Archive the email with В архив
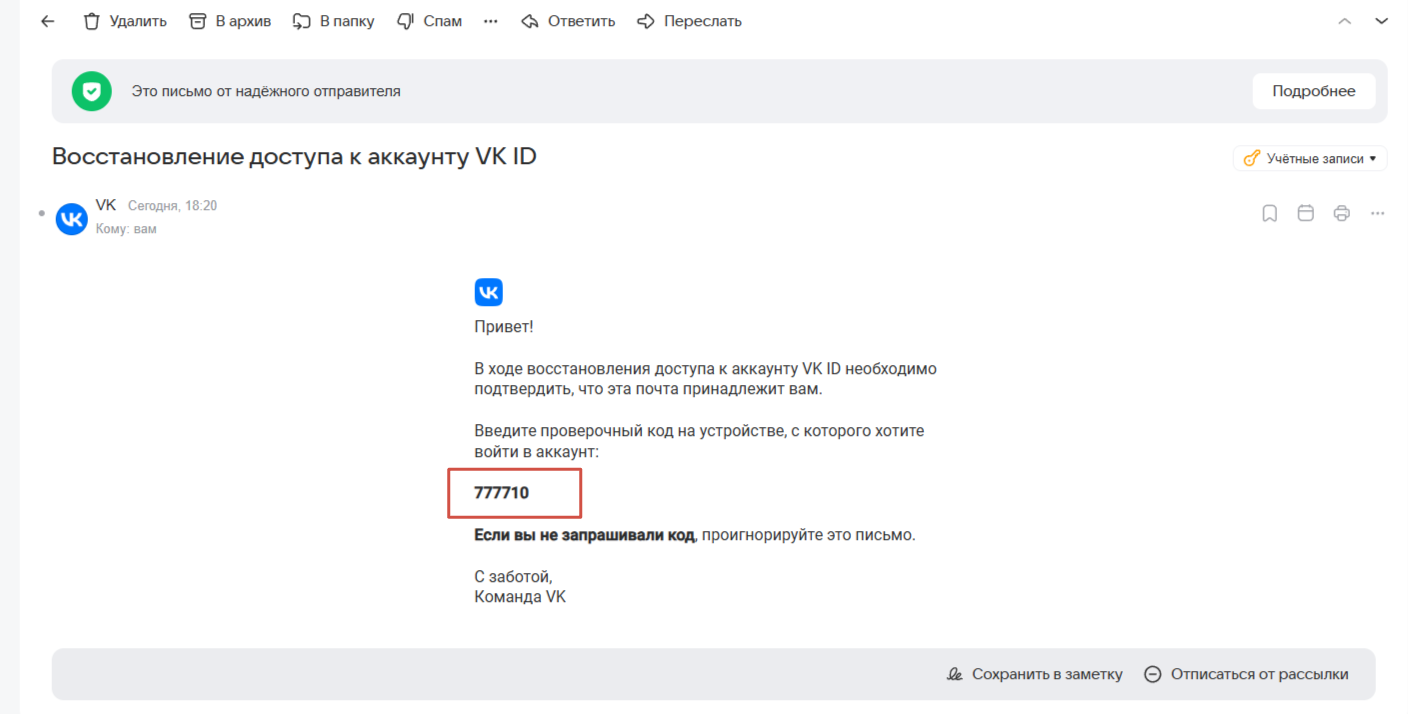1408x714 pixels. click(x=230, y=21)
